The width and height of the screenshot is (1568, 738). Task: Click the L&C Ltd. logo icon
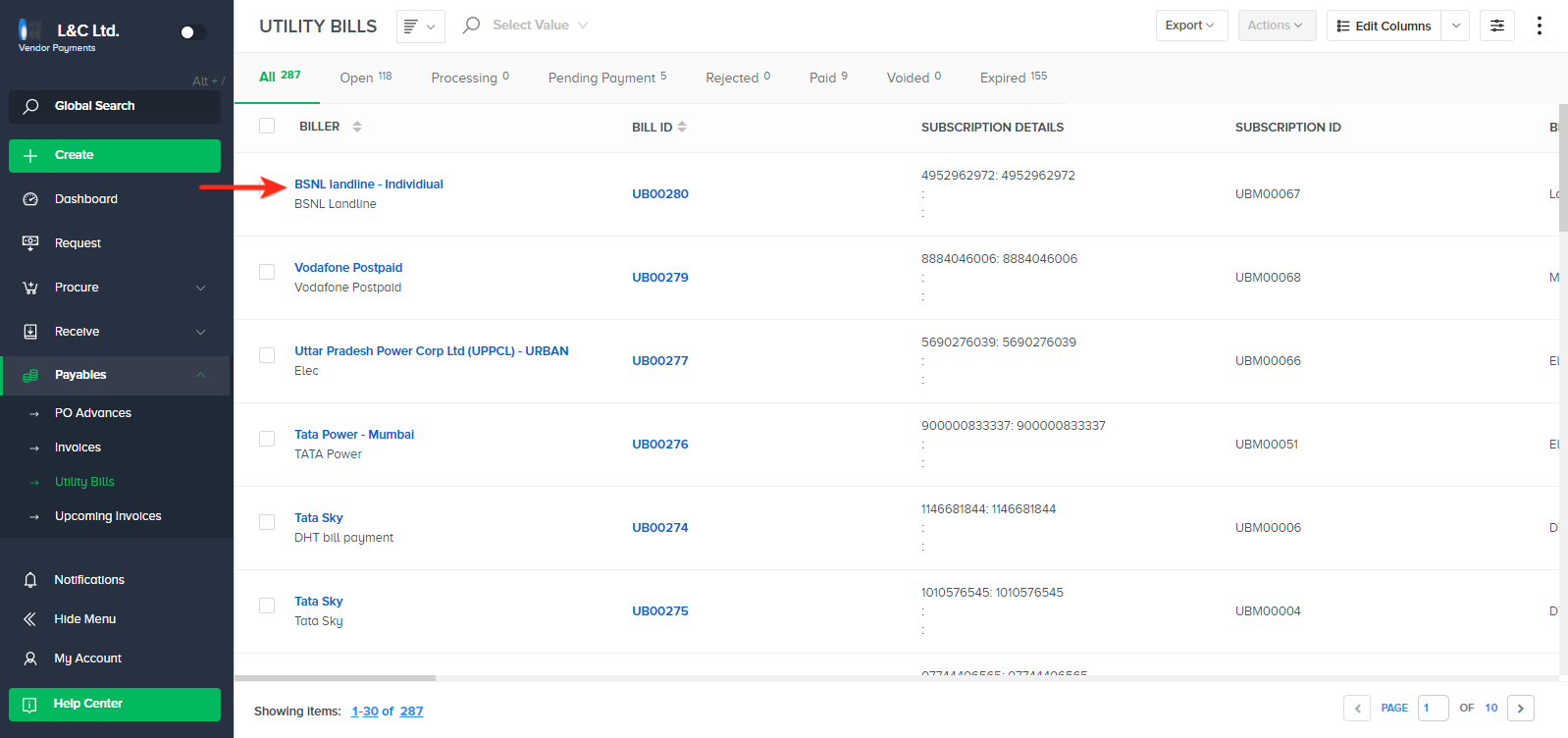(x=30, y=30)
